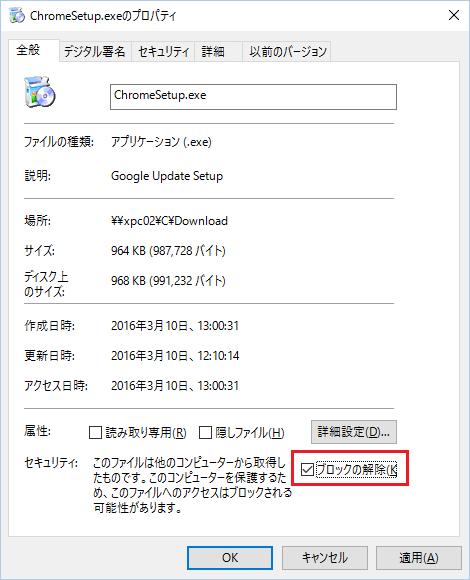
Task: Click the キャンセル button
Action: pos(325,557)
